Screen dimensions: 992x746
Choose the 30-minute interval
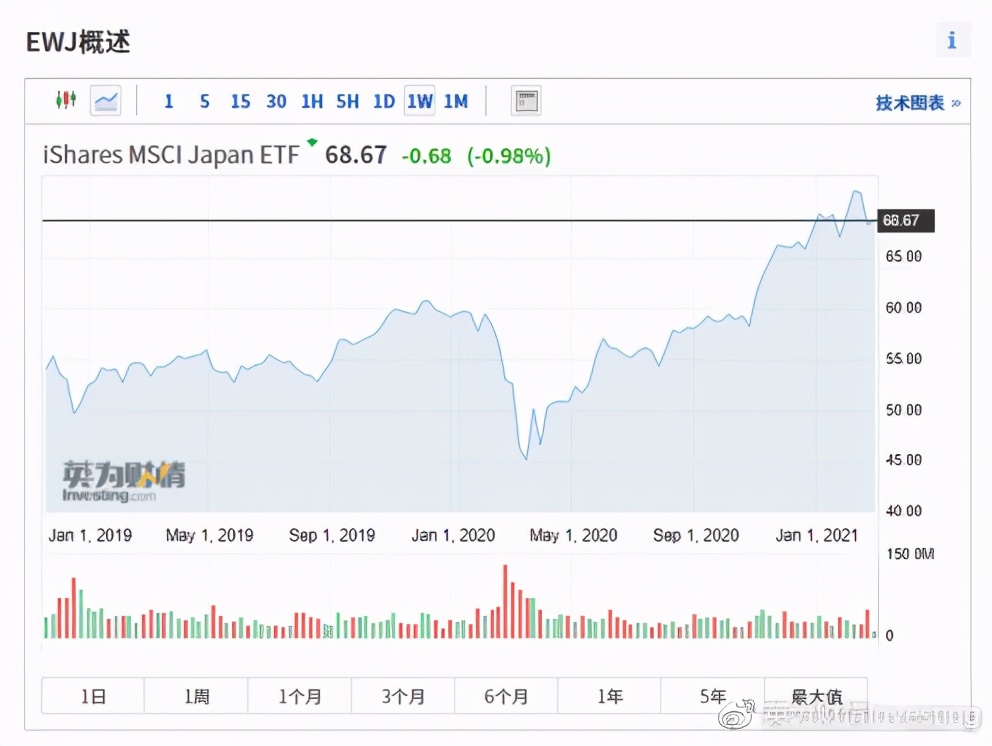point(276,101)
